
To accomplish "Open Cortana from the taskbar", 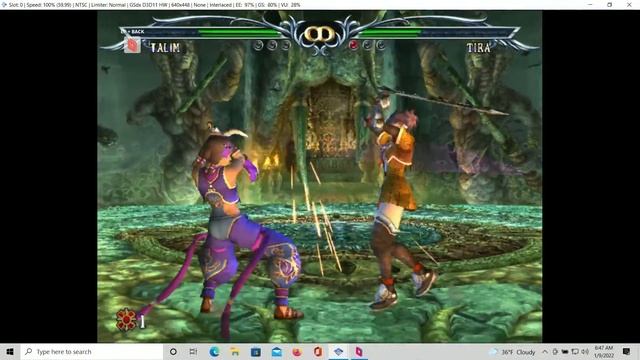I will tap(173, 351).
